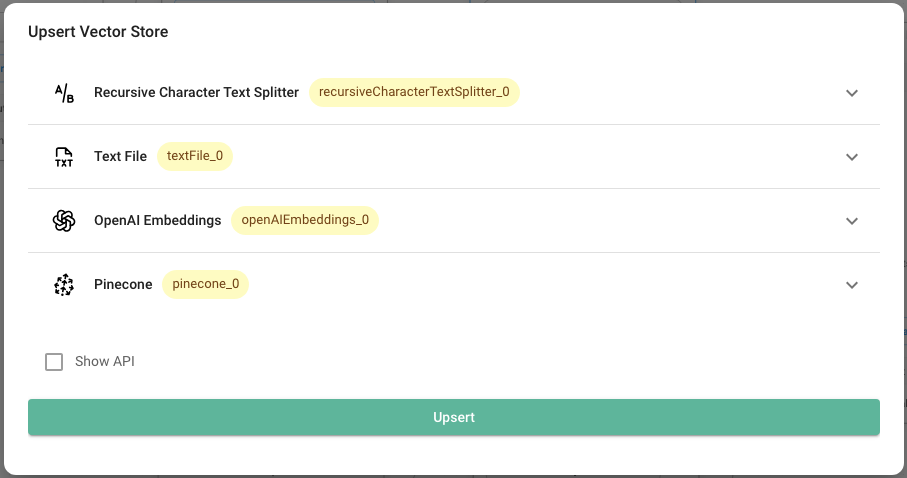The height and width of the screenshot is (478, 907).
Task: Expand the Text File row chevron
Action: tap(852, 157)
